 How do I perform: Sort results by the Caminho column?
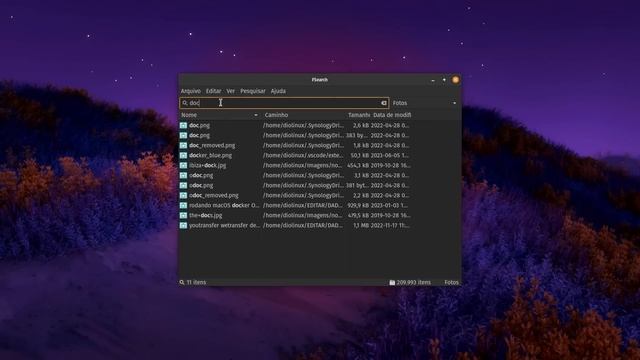coord(303,115)
